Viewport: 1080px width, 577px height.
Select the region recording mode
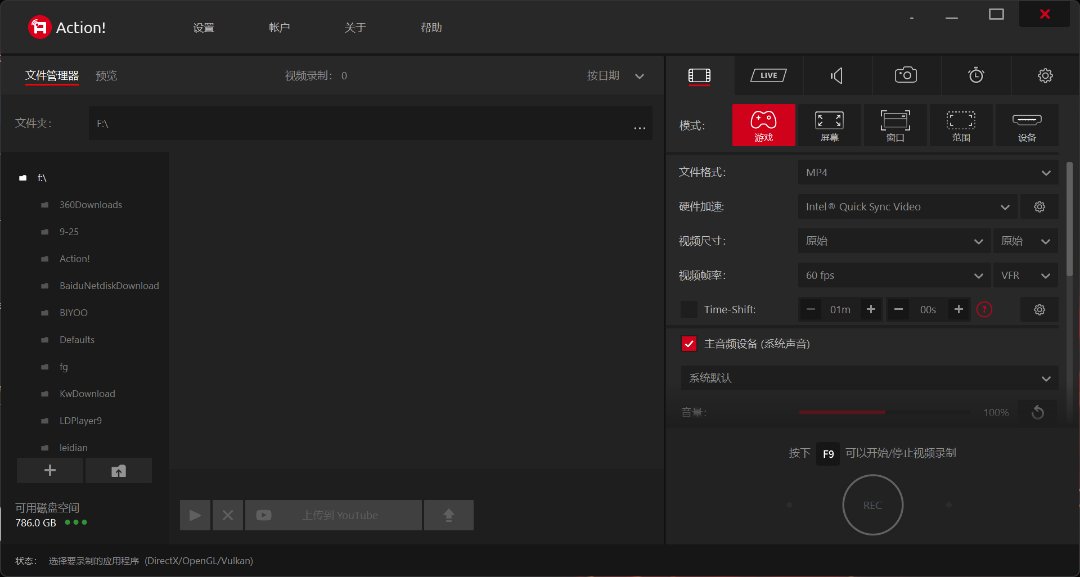click(961, 125)
